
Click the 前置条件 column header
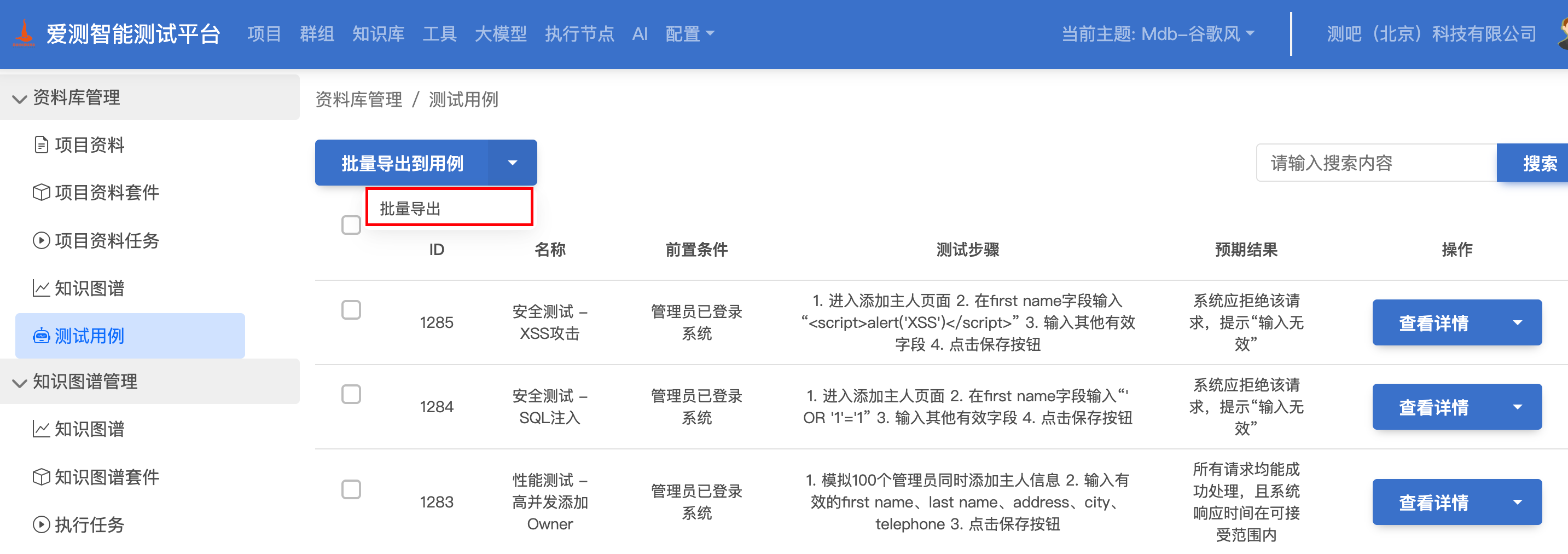tap(696, 250)
